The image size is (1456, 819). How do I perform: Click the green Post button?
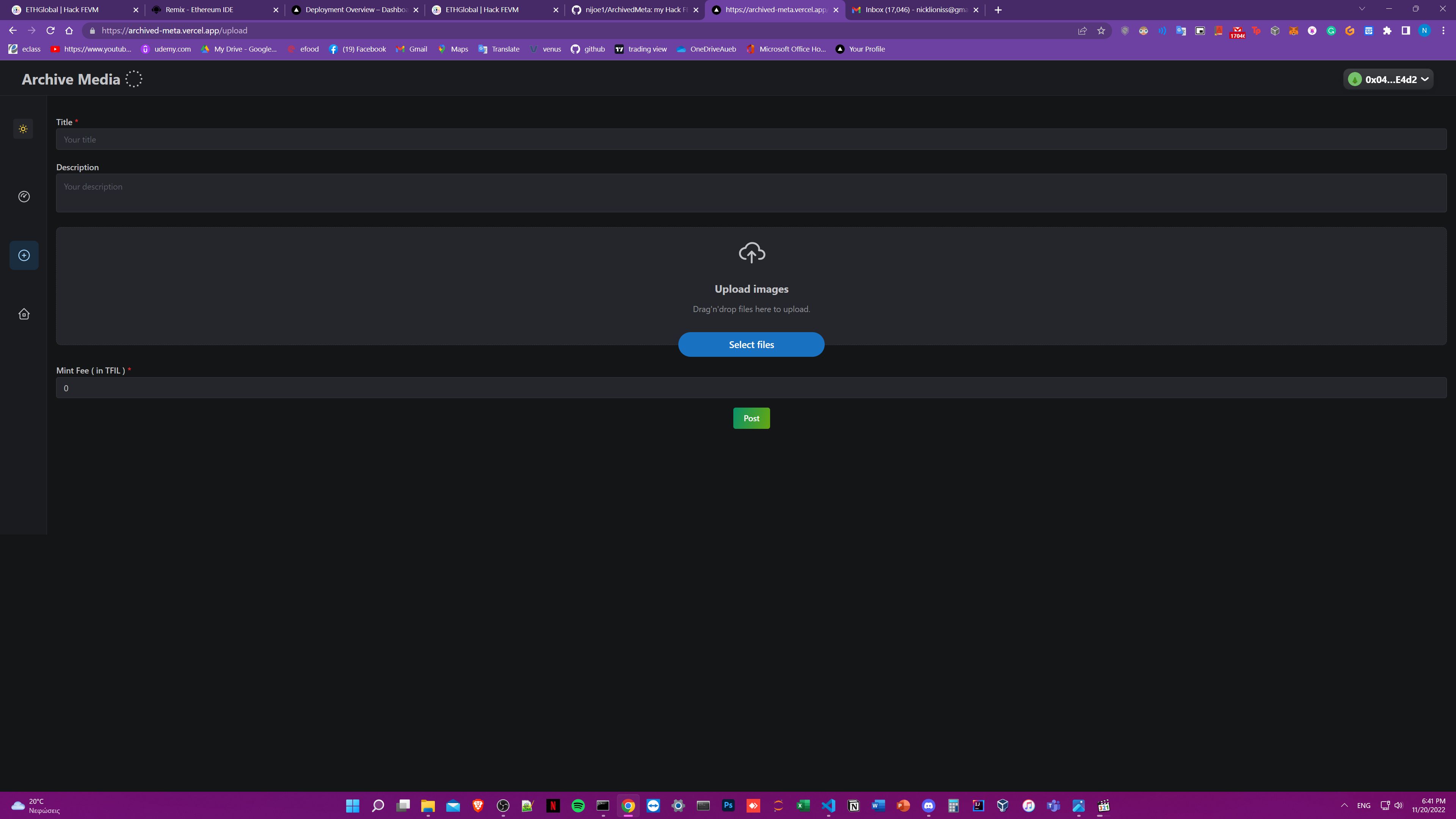coord(751,418)
